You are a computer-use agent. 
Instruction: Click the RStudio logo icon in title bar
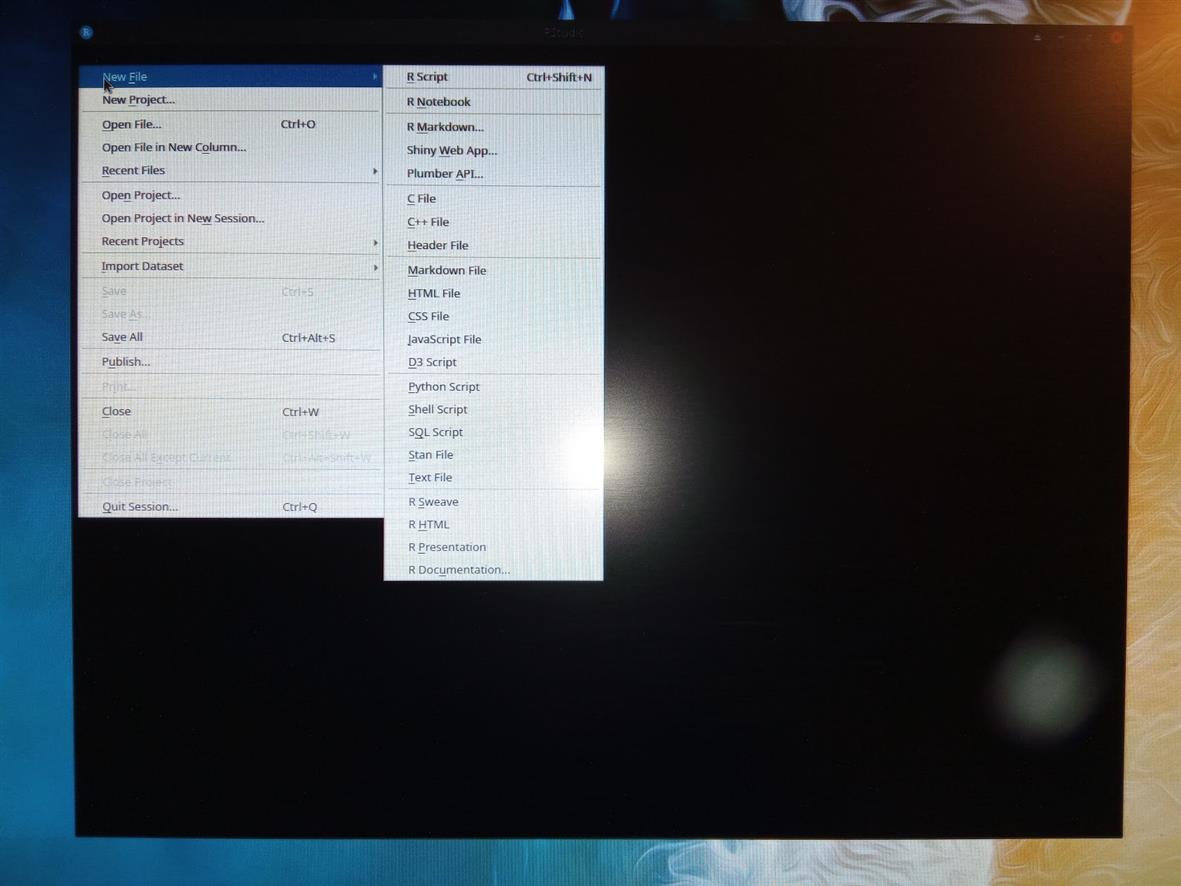tap(87, 32)
